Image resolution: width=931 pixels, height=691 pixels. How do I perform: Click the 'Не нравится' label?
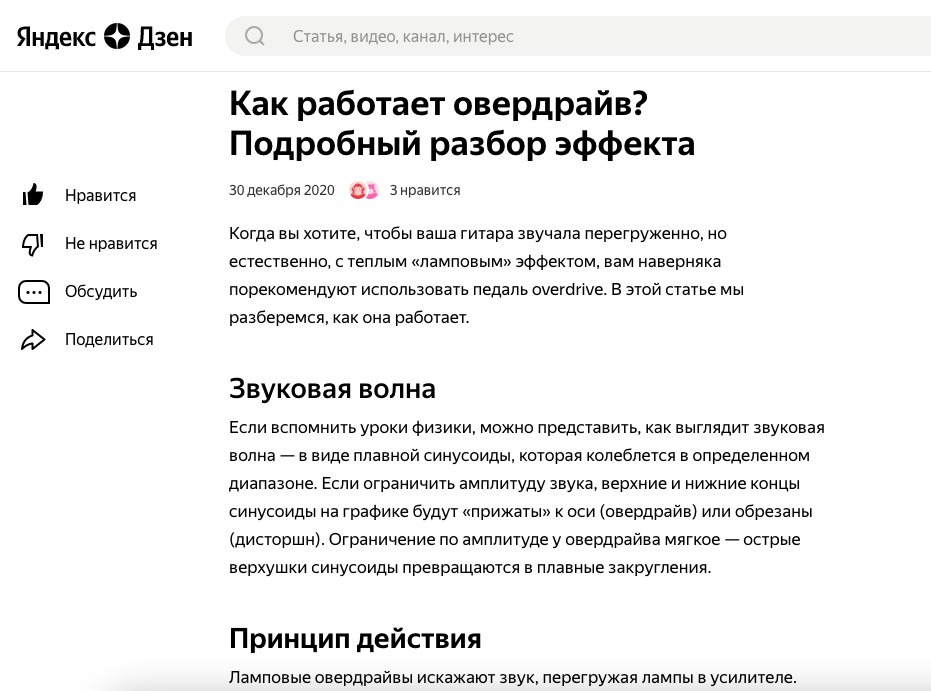[x=111, y=243]
